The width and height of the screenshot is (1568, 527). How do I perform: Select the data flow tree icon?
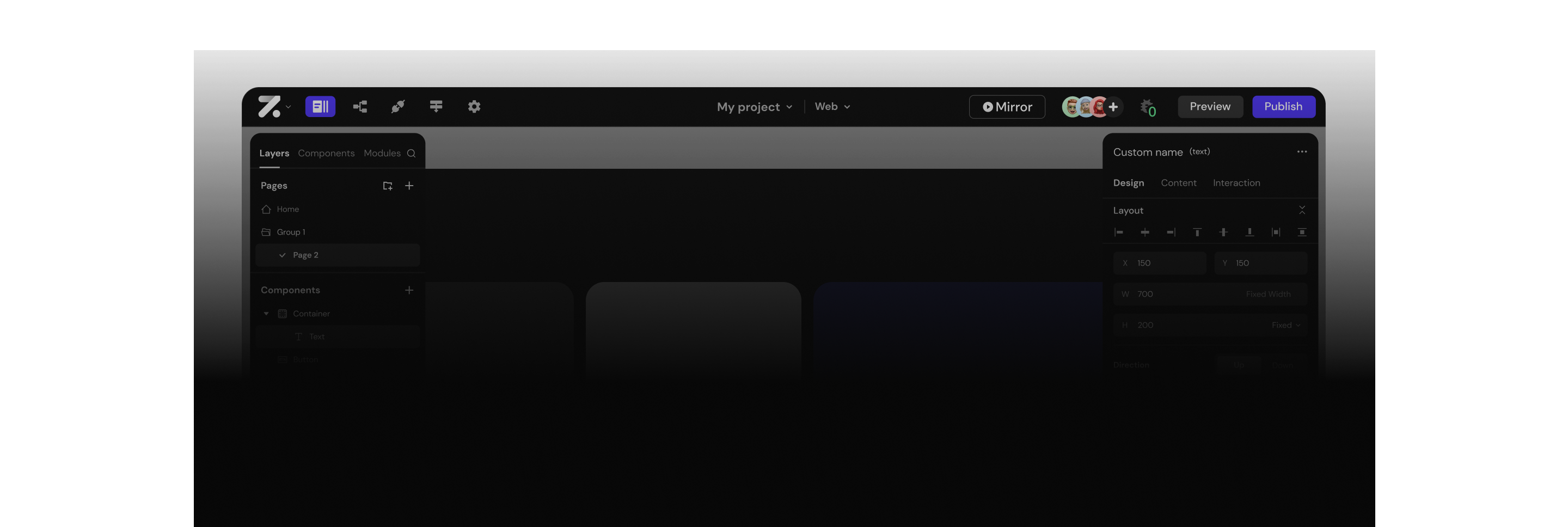[360, 107]
